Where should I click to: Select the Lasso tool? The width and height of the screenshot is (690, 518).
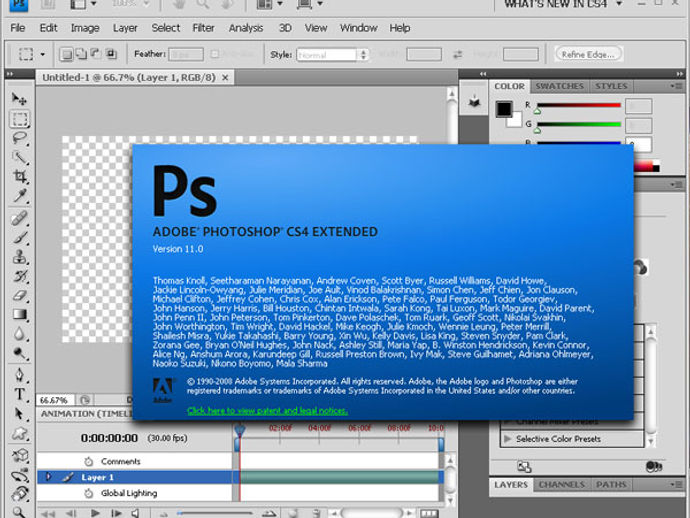tap(19, 138)
